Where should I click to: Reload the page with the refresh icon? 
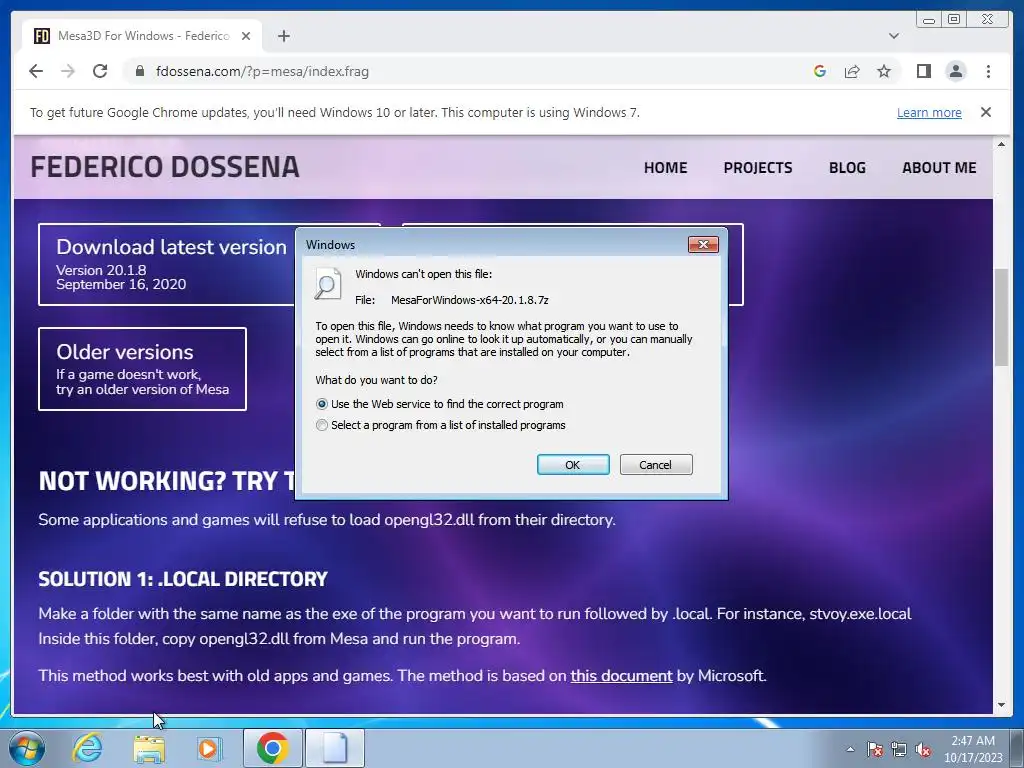pos(100,71)
